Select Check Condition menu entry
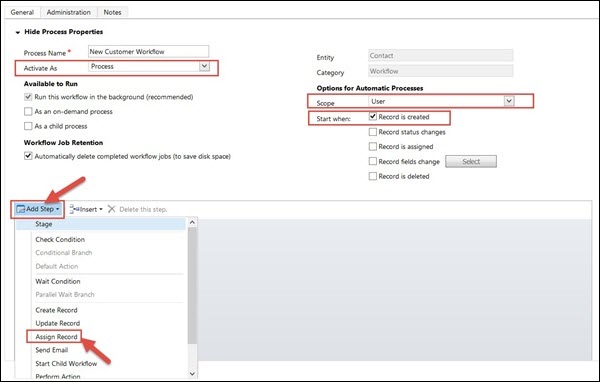The height and width of the screenshot is (382, 600). coord(60,240)
